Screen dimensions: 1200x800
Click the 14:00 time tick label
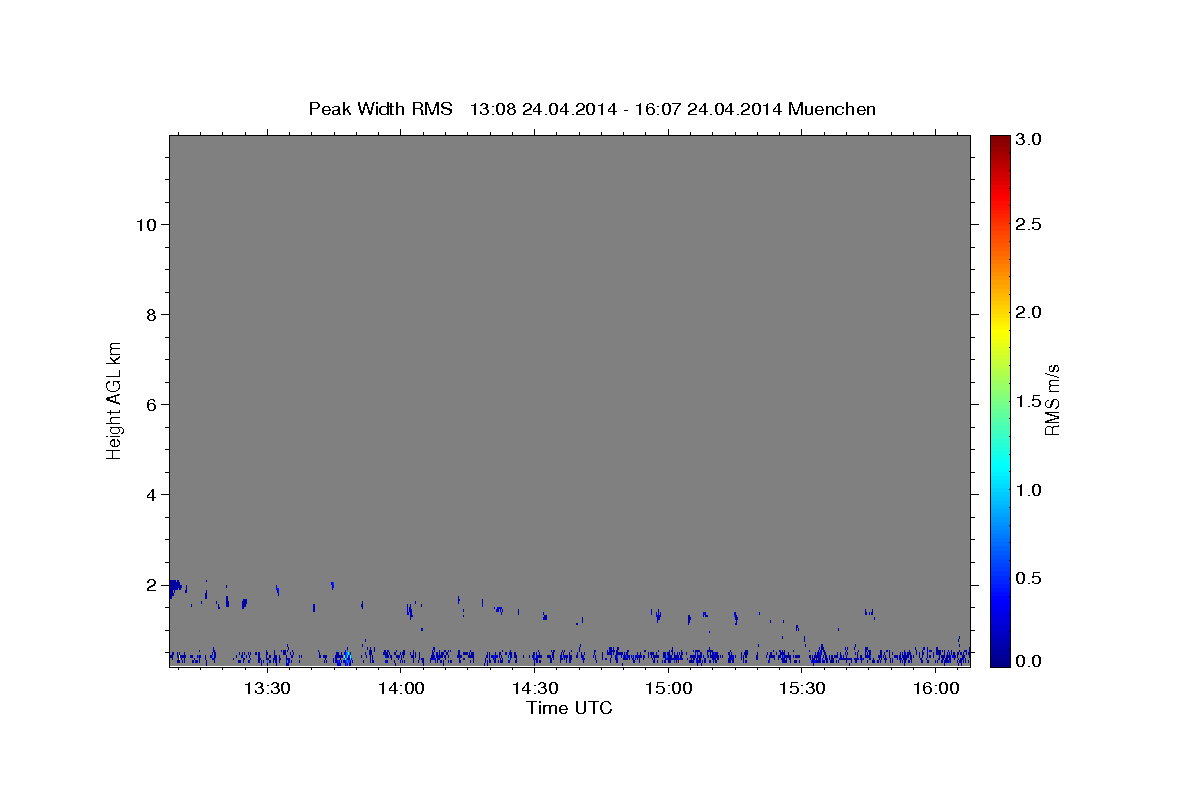coord(401,689)
